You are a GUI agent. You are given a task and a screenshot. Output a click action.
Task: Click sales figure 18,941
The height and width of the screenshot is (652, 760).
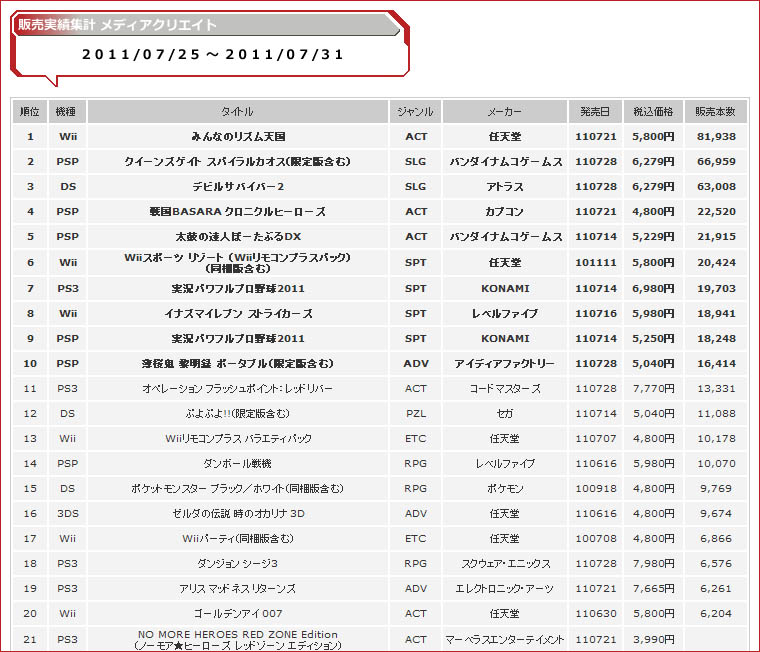coord(716,314)
